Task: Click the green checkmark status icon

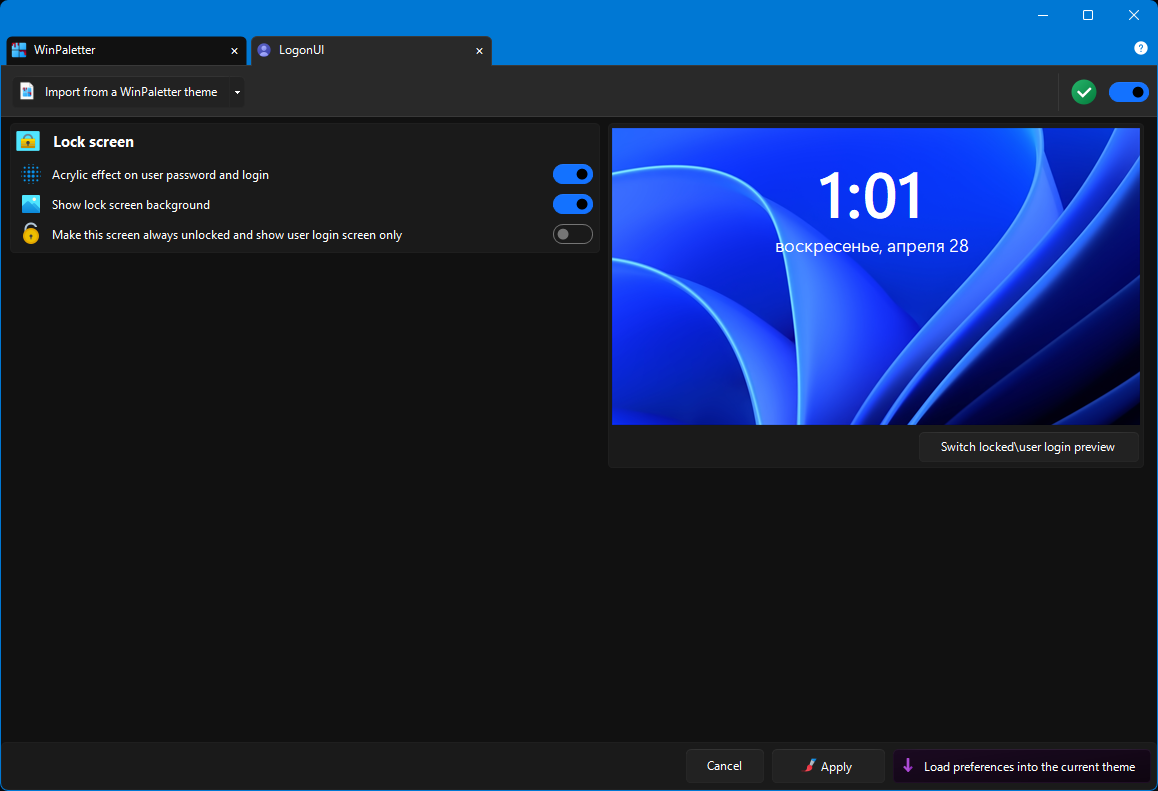Action: 1083,92
